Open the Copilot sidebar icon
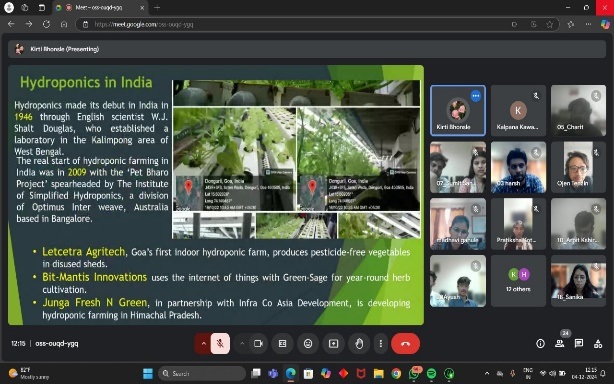Image resolution: width=614 pixels, height=384 pixels. 605,24
